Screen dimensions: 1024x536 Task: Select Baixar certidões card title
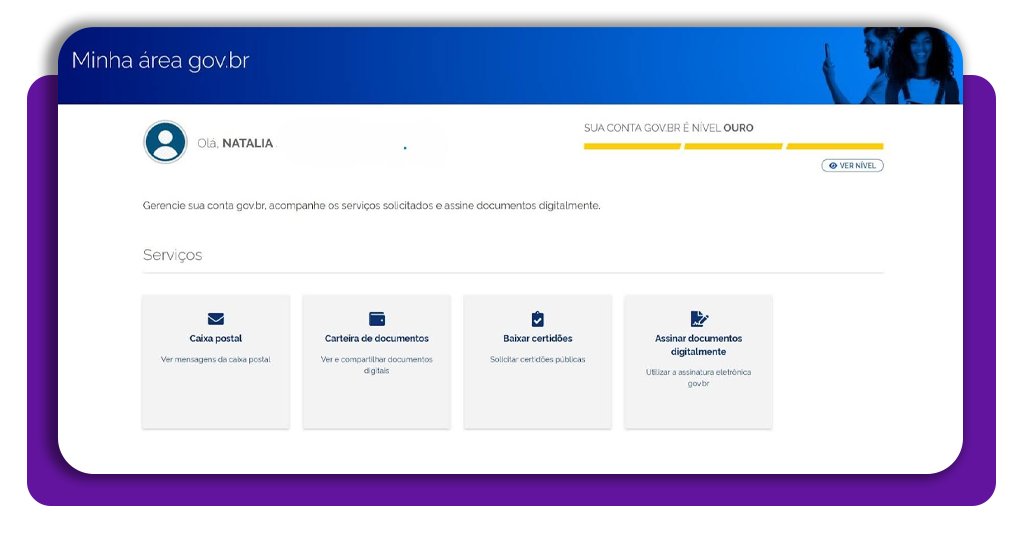pos(537,338)
